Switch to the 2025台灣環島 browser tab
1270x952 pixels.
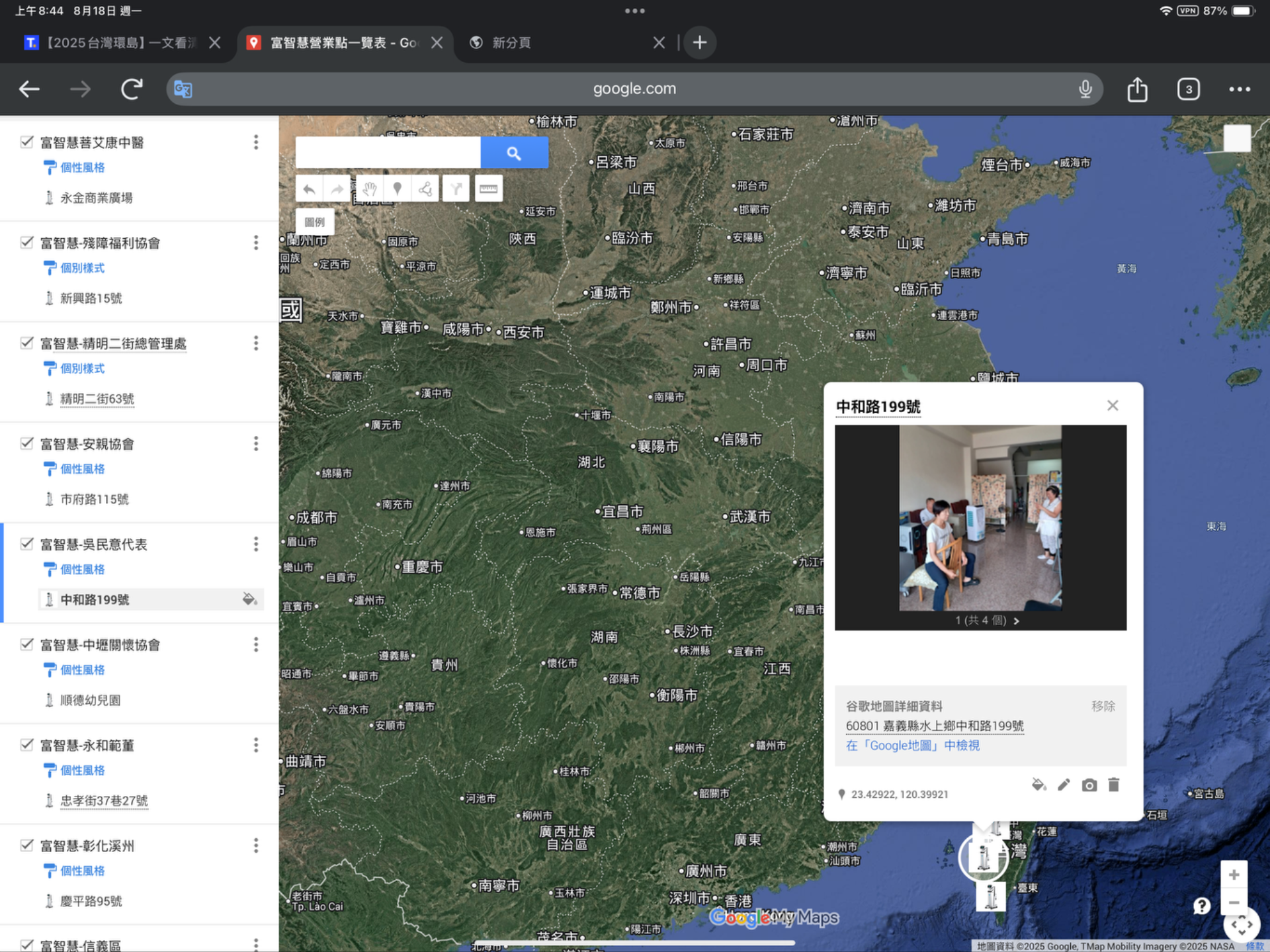pyautogui.click(x=119, y=42)
